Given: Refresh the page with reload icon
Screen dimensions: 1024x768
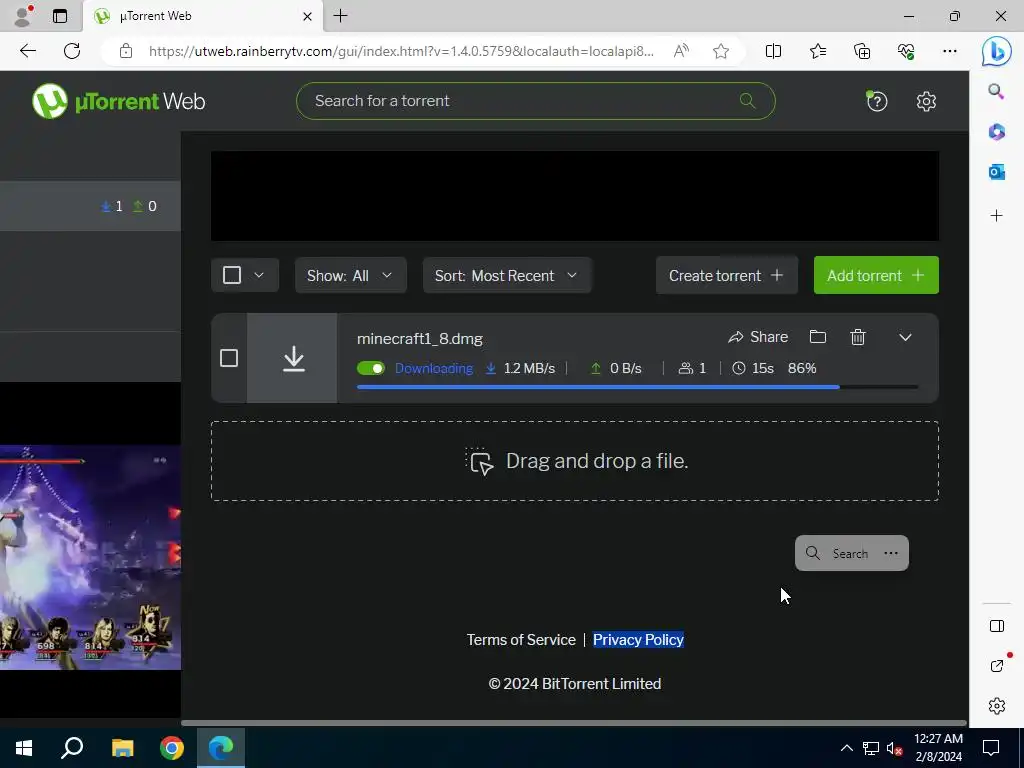Looking at the screenshot, I should 72,51.
